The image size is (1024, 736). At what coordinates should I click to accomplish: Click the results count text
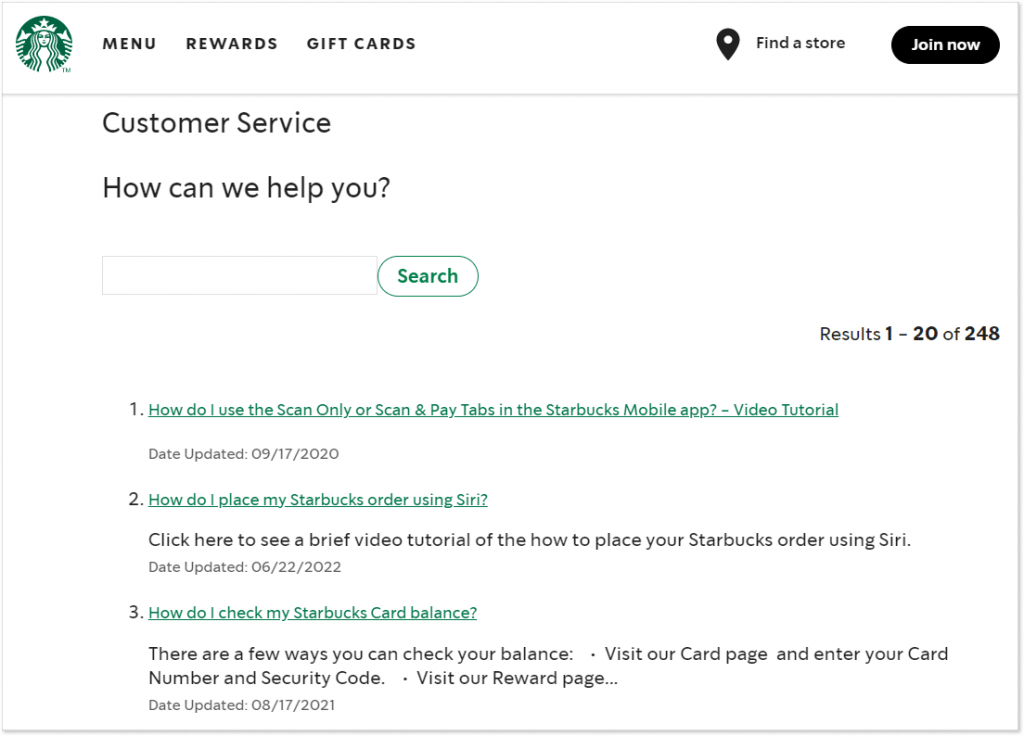[909, 334]
